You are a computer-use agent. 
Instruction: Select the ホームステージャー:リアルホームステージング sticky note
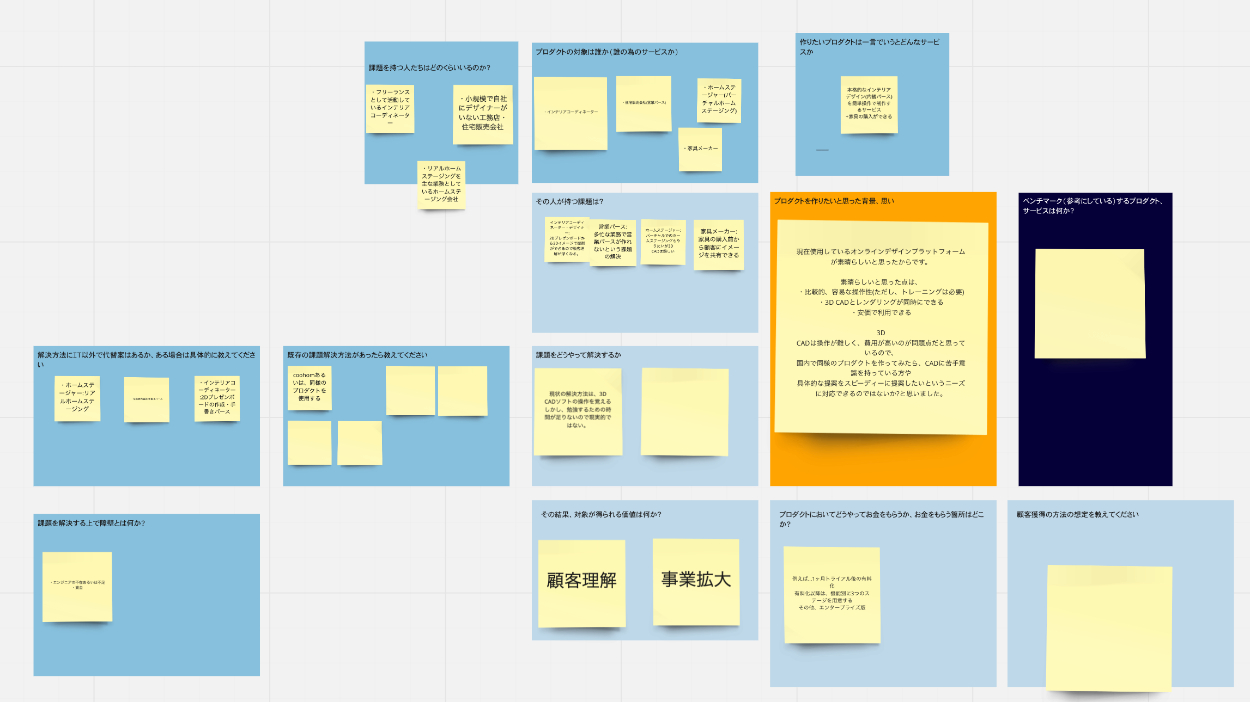[x=77, y=398]
